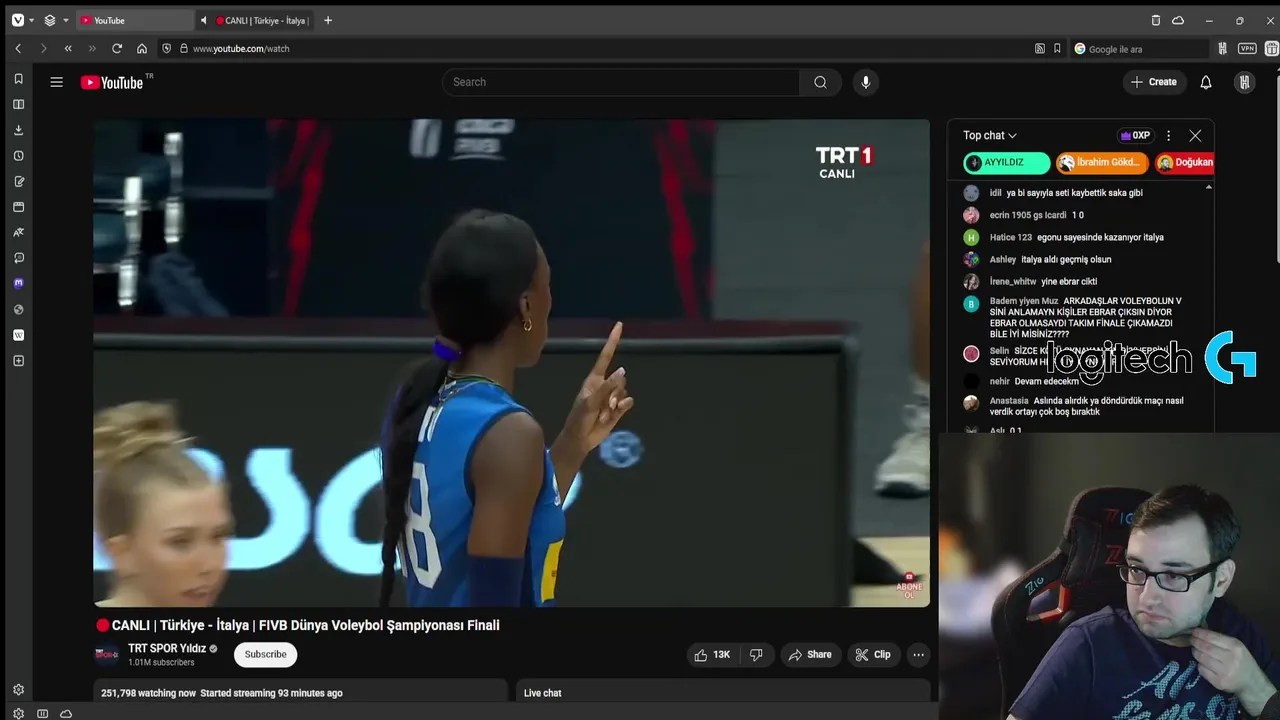Click the rewind history double arrow
This screenshot has width=1280, height=720.
(68, 48)
